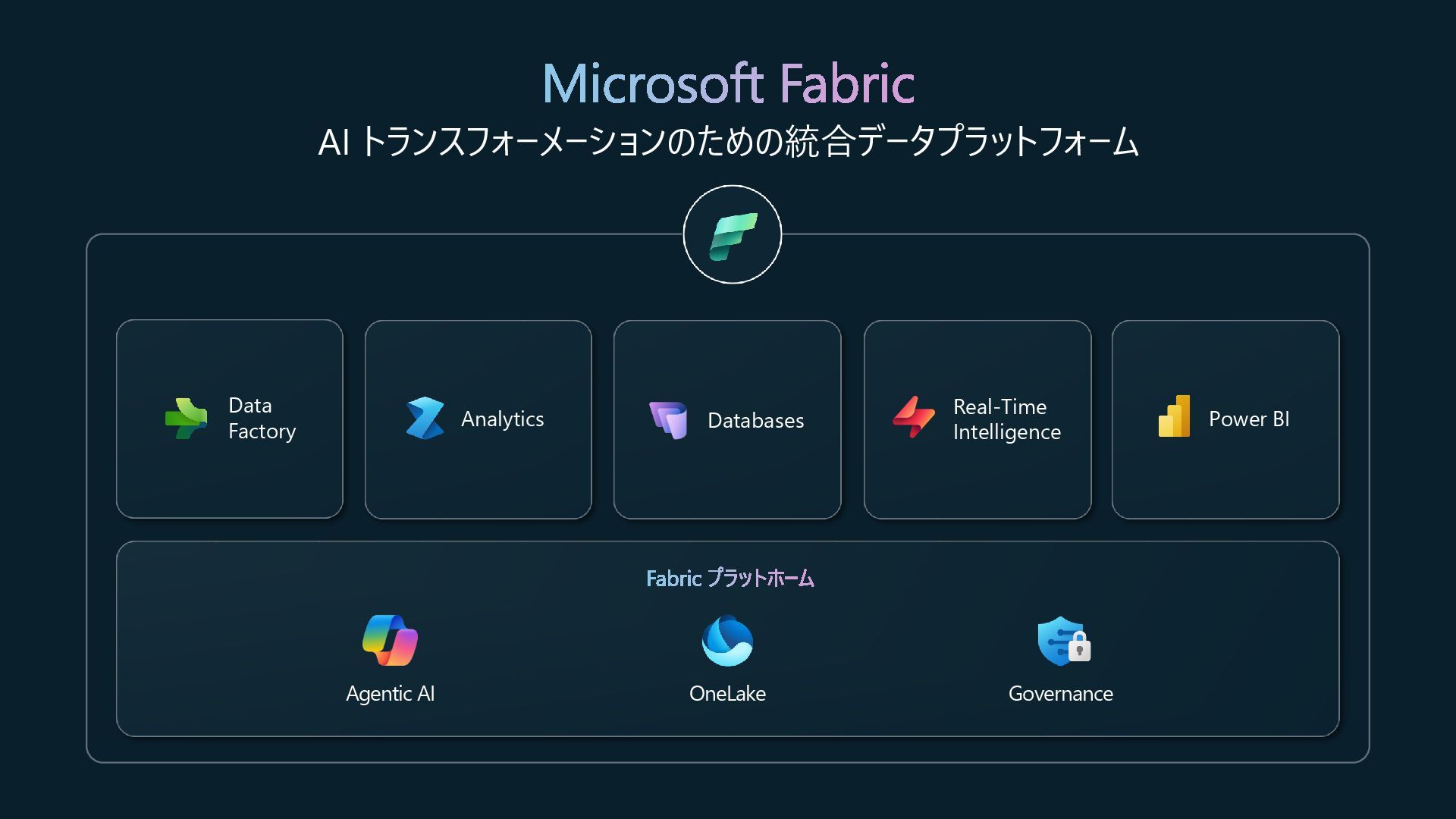Select the Data Factory text label
Viewport: 1456px width, 819px height.
coord(262,418)
